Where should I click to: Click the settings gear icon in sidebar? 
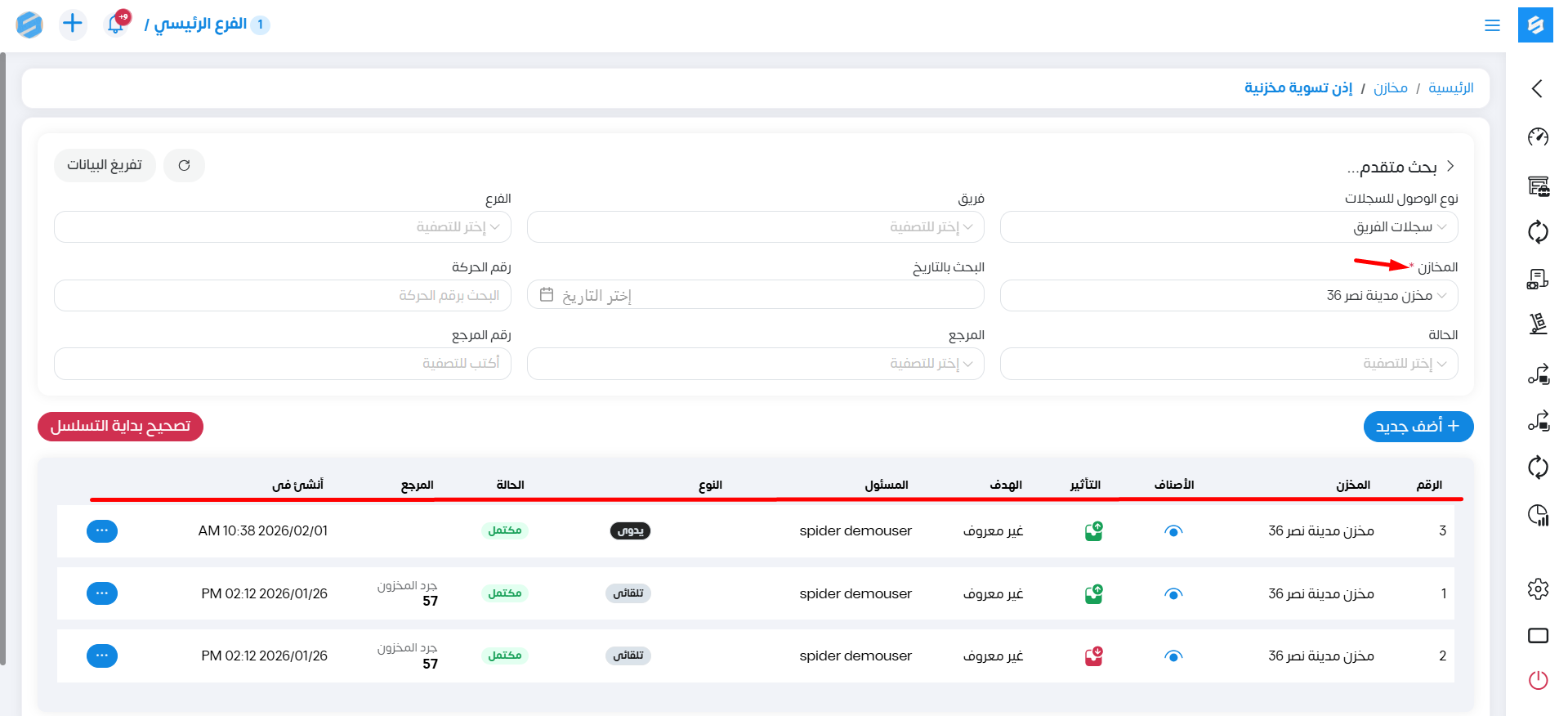(x=1538, y=588)
